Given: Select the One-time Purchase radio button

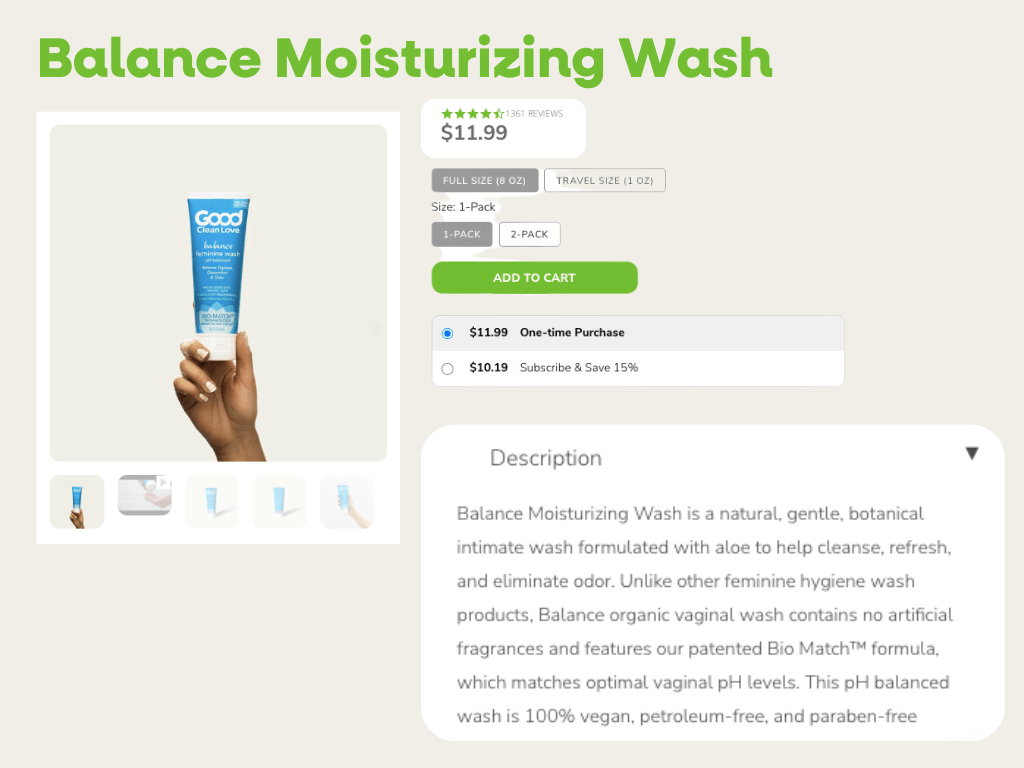Looking at the screenshot, I should 447,333.
